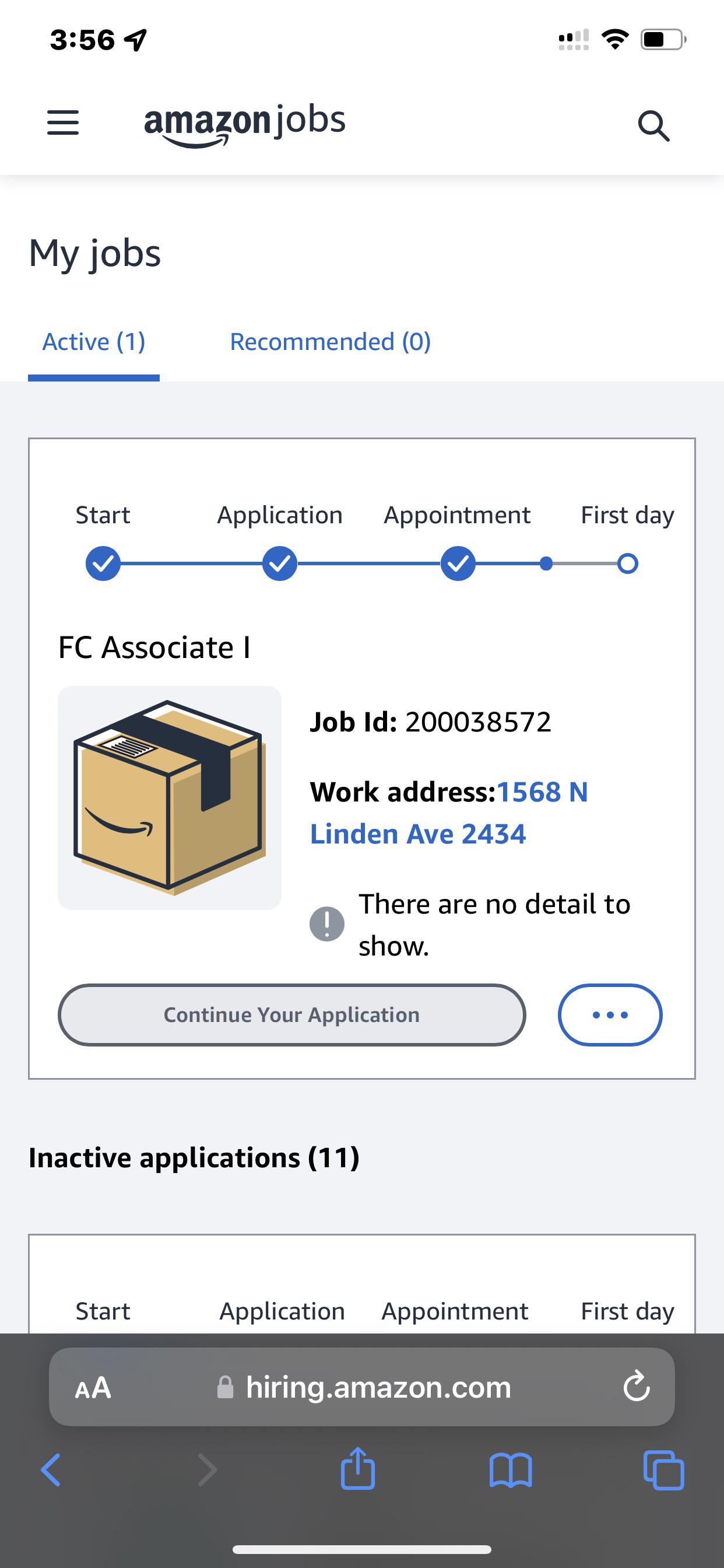Screen dimensions: 724x1568
Task: Open the ellipsis options beside Continue Your Application
Action: 610,1014
